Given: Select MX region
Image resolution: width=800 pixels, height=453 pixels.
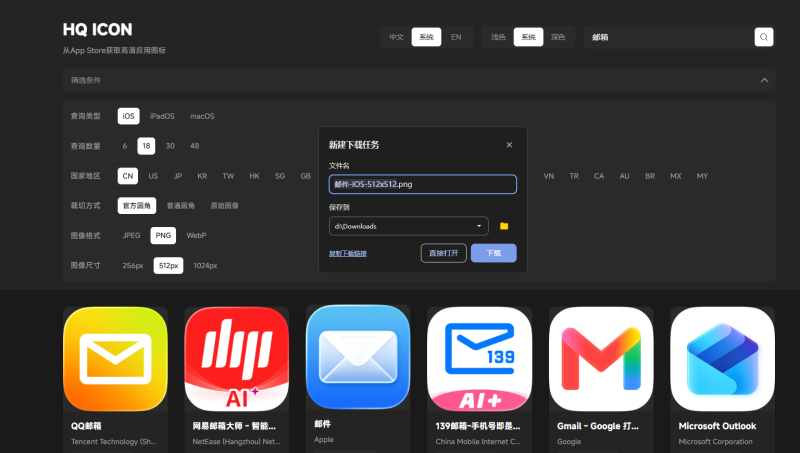Looking at the screenshot, I should [x=676, y=175].
